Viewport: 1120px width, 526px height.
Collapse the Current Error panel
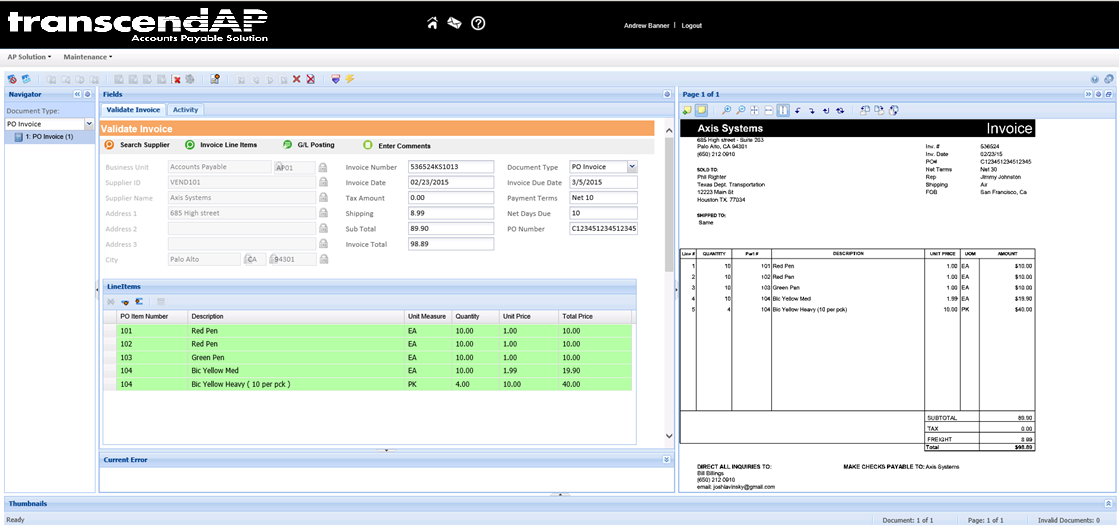pyautogui.click(x=666, y=460)
